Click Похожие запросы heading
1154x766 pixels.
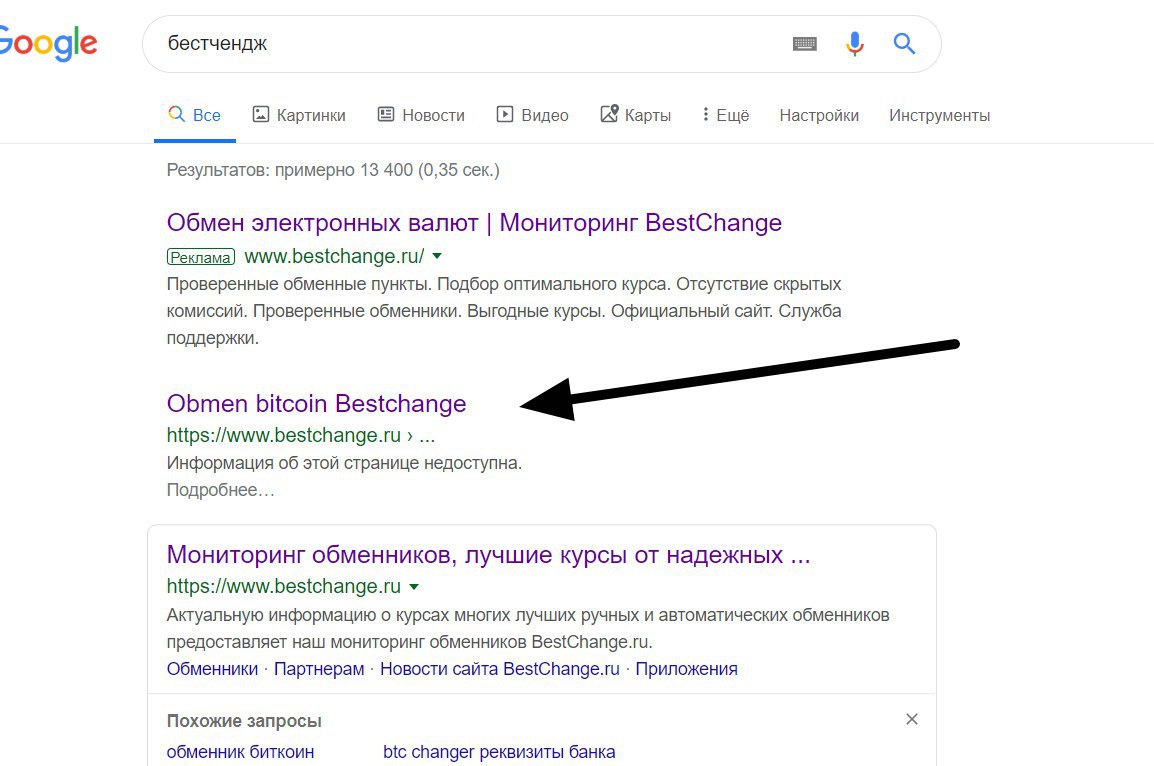click(244, 720)
